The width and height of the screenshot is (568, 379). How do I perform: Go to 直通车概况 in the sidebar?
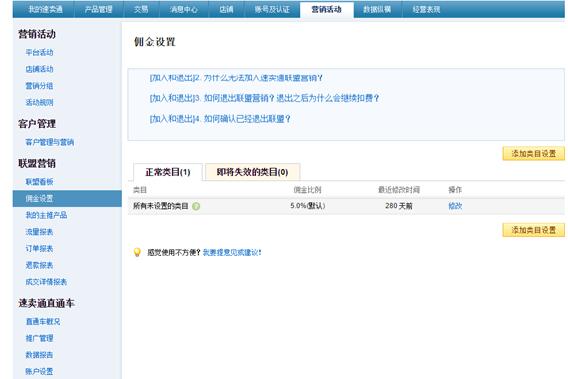43,322
